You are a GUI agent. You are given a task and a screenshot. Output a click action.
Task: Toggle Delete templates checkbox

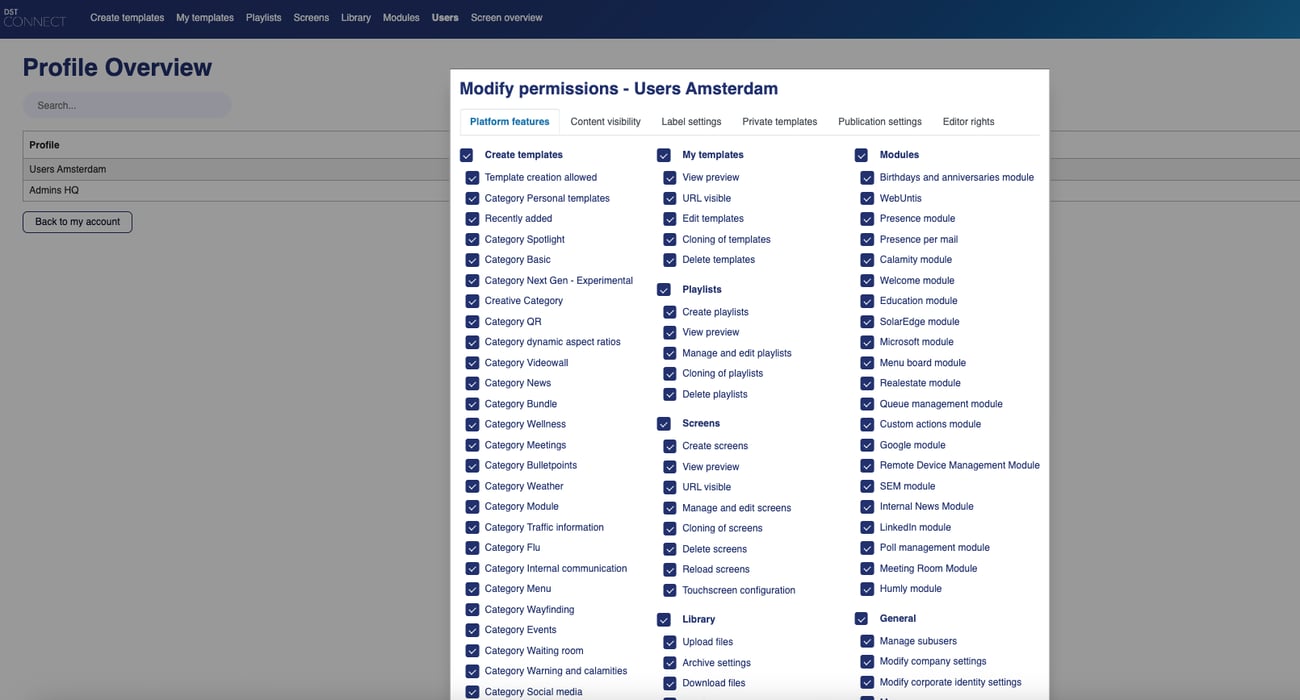[x=670, y=259]
